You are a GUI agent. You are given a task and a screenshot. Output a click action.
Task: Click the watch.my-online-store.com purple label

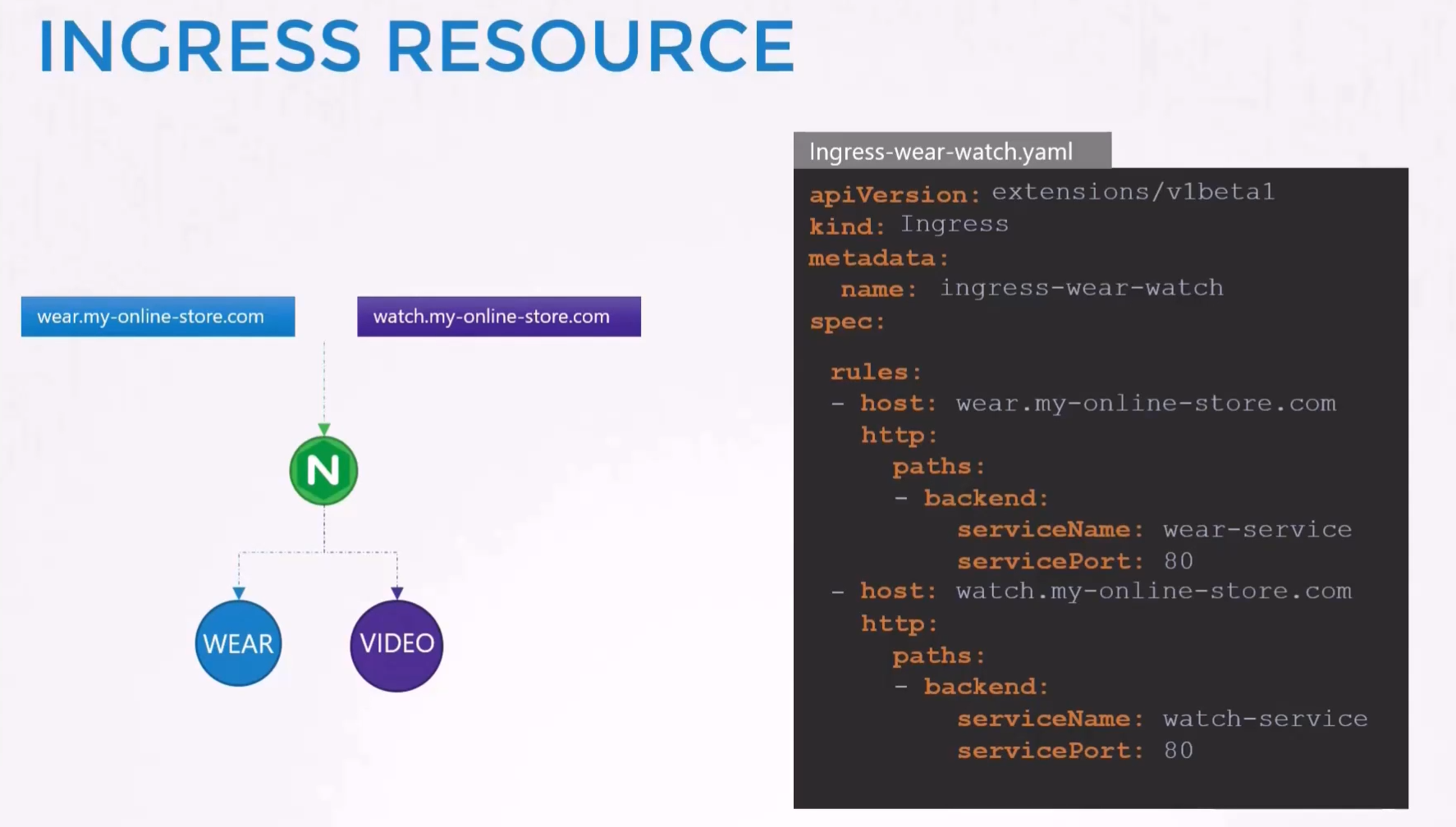[x=499, y=317]
